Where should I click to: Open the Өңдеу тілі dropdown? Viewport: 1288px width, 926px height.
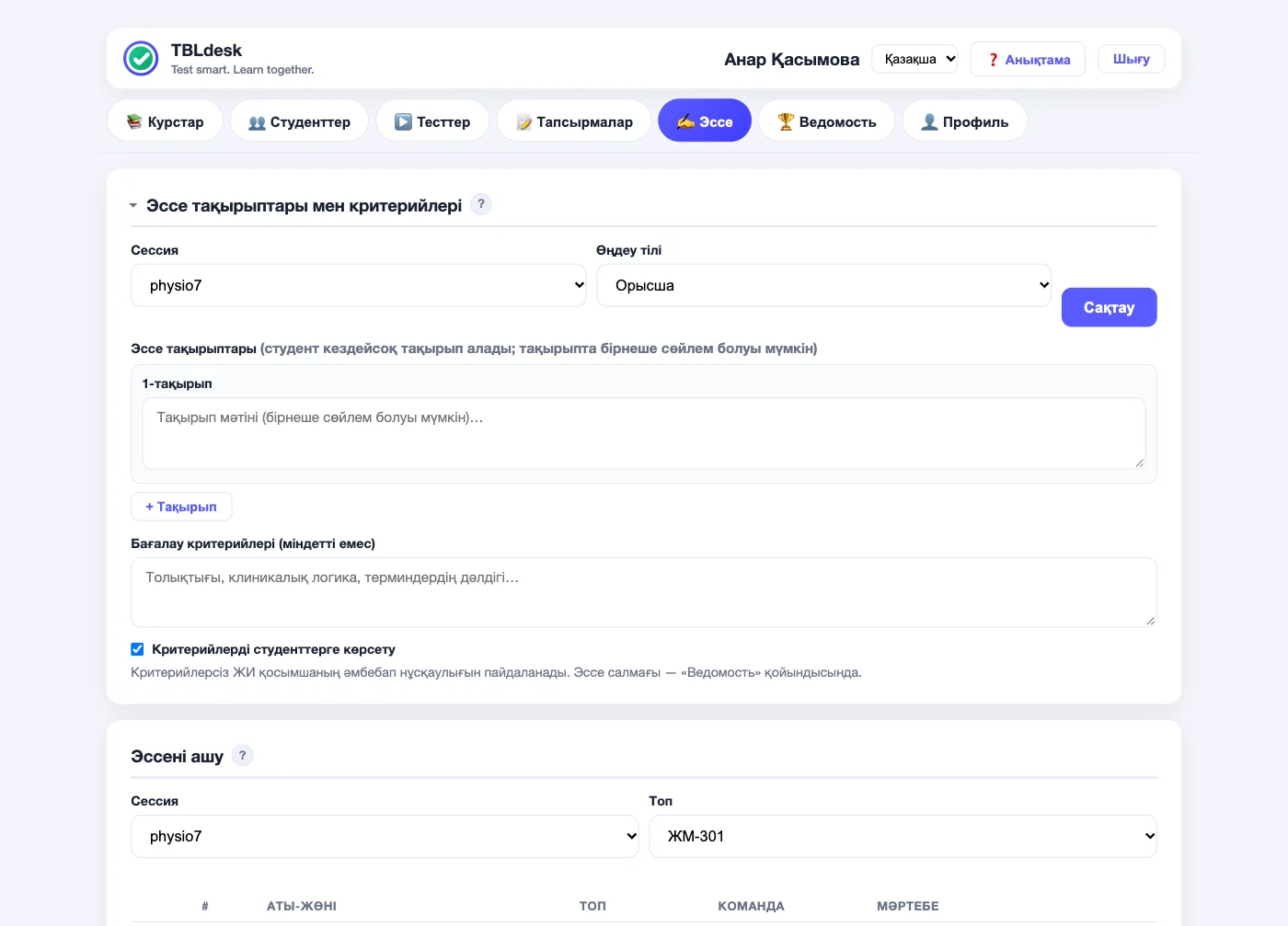point(824,285)
